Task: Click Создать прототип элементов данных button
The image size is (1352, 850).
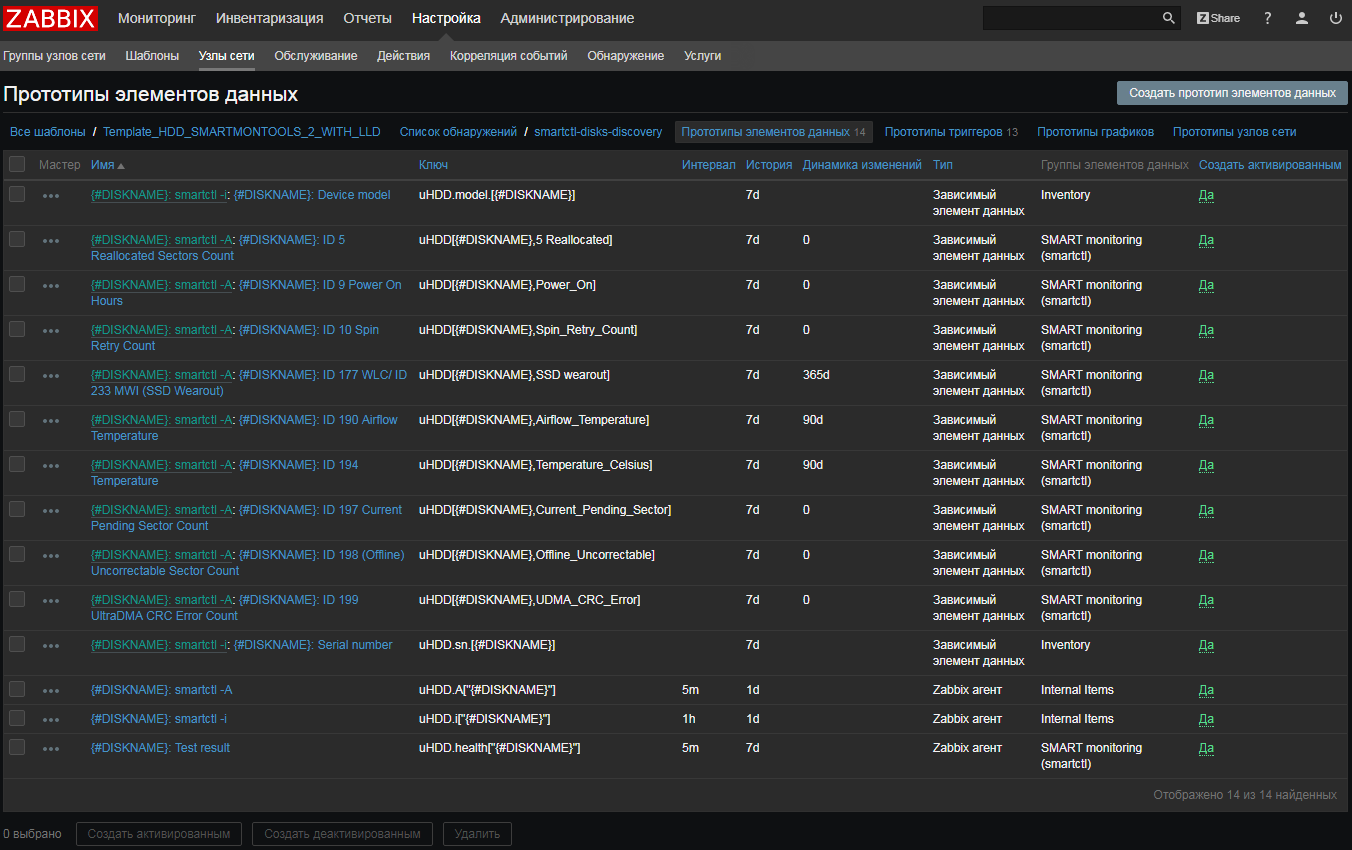Action: tap(1232, 93)
